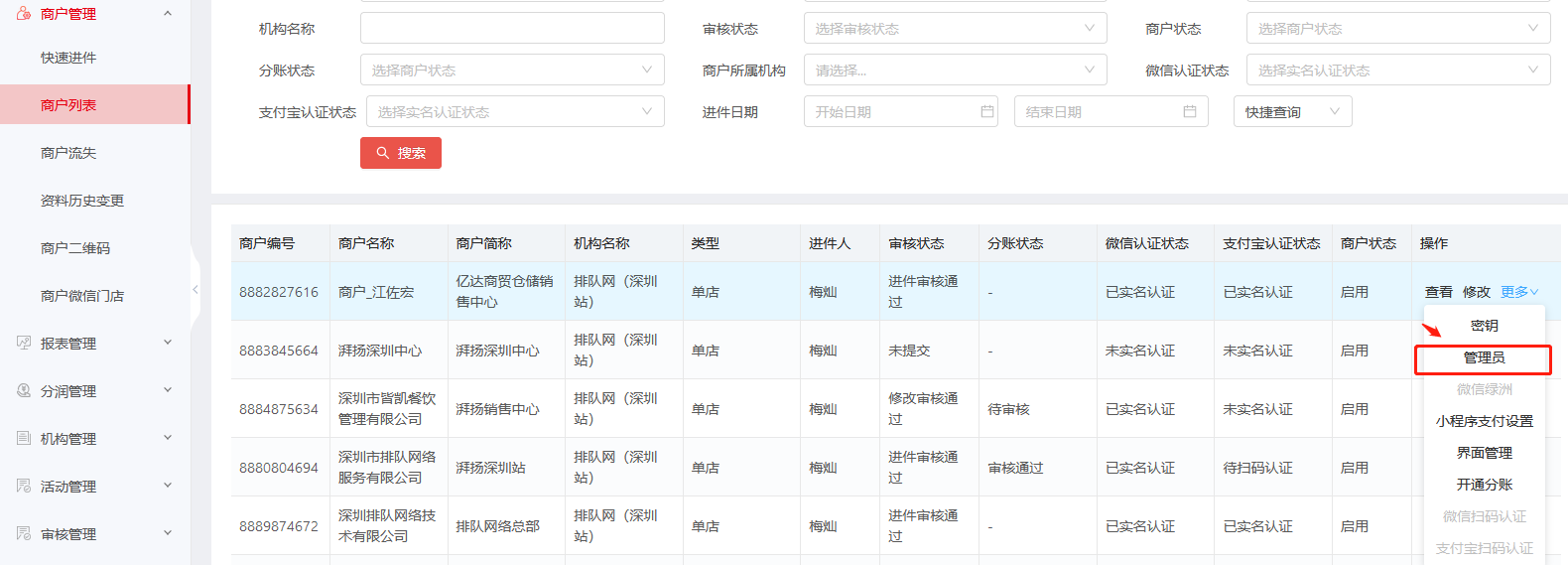Expand the 分润管理 menu group

(x=168, y=390)
